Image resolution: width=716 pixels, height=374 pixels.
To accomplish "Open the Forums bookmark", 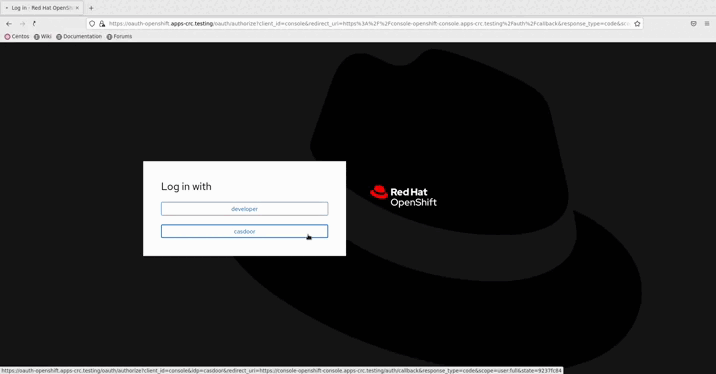I will tap(119, 37).
